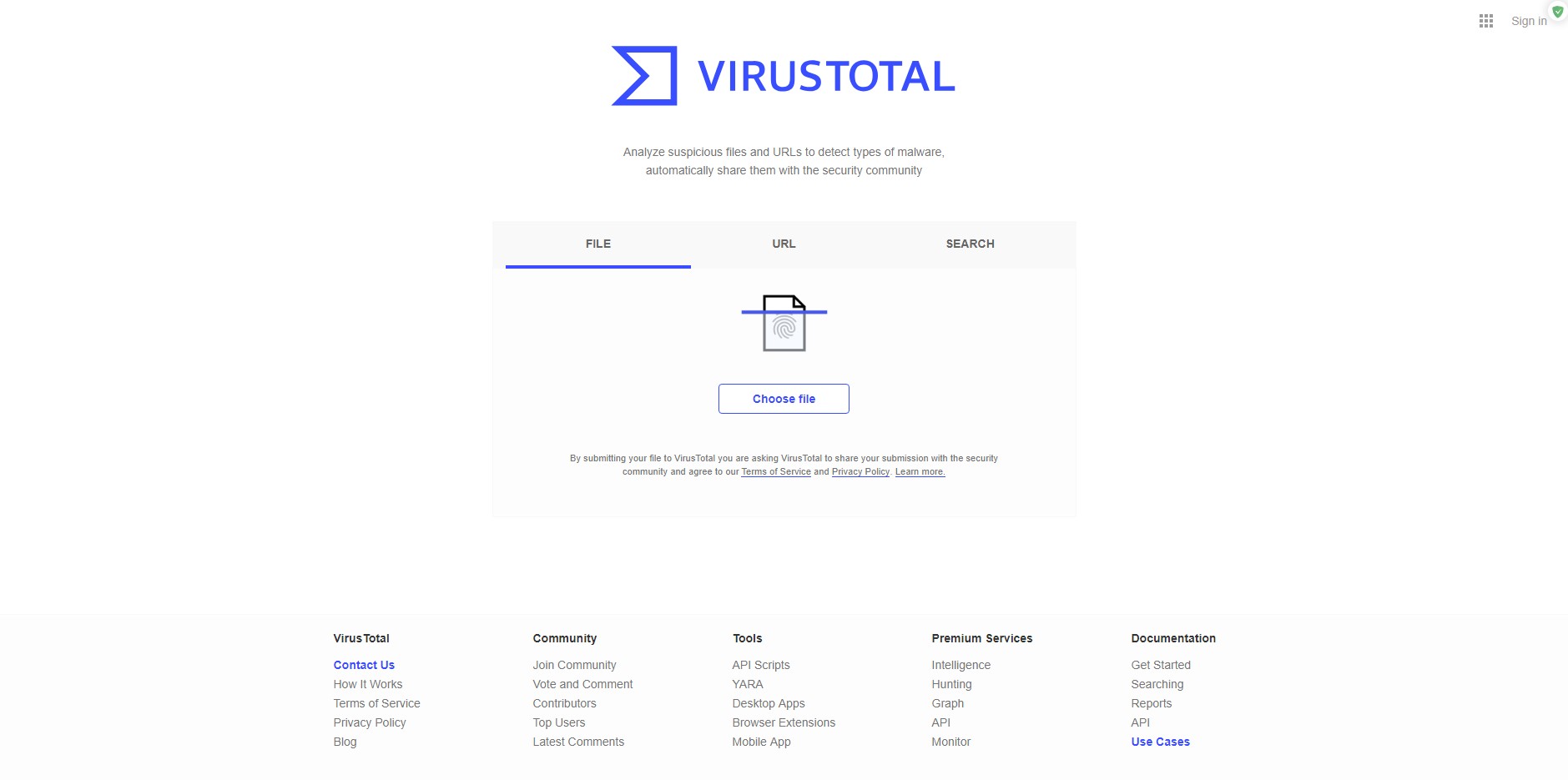Viewport: 1568px width, 780px height.
Task: Open Get Started documentation
Action: pos(1161,665)
